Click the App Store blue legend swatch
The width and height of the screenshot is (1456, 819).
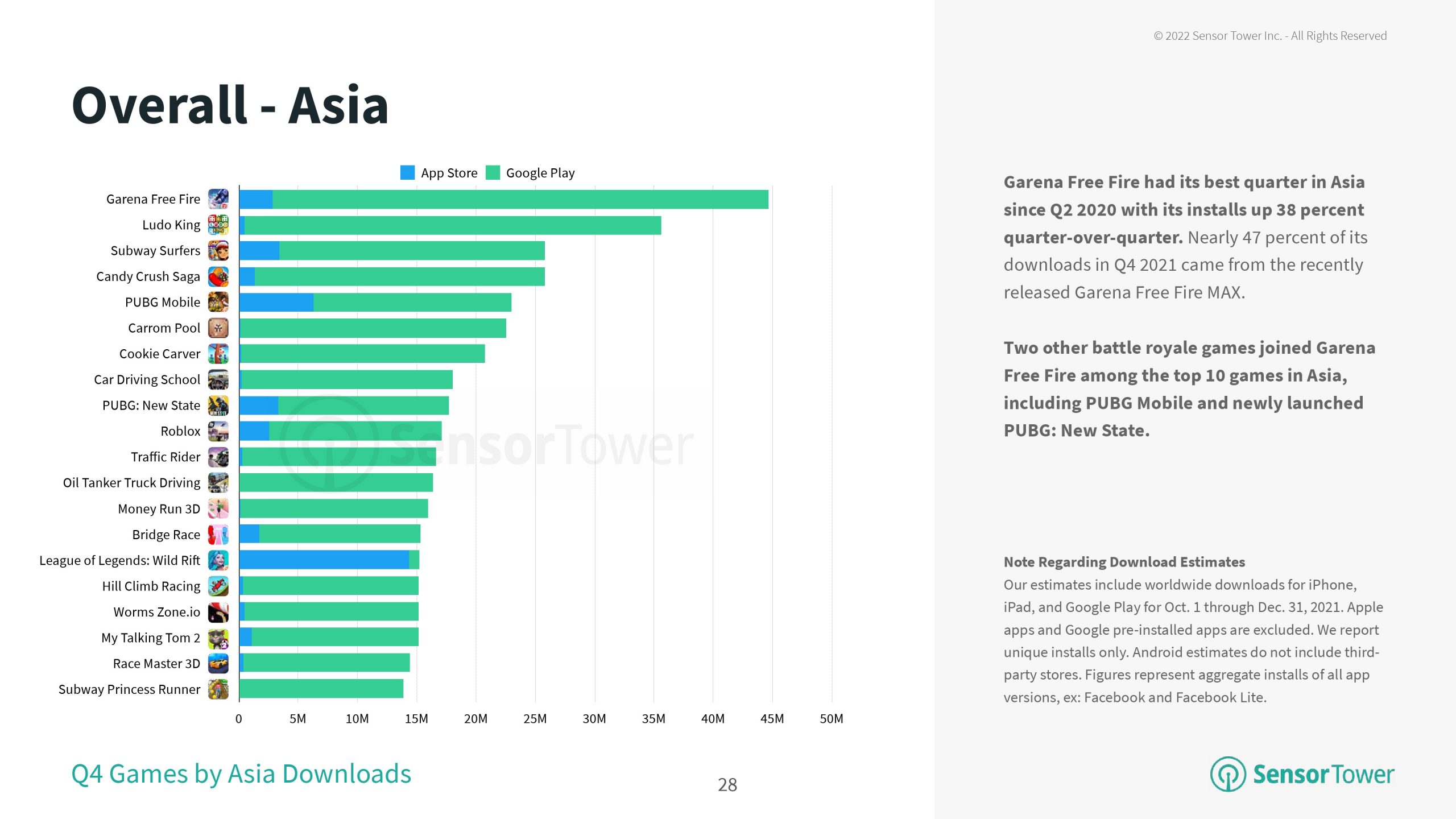(407, 172)
